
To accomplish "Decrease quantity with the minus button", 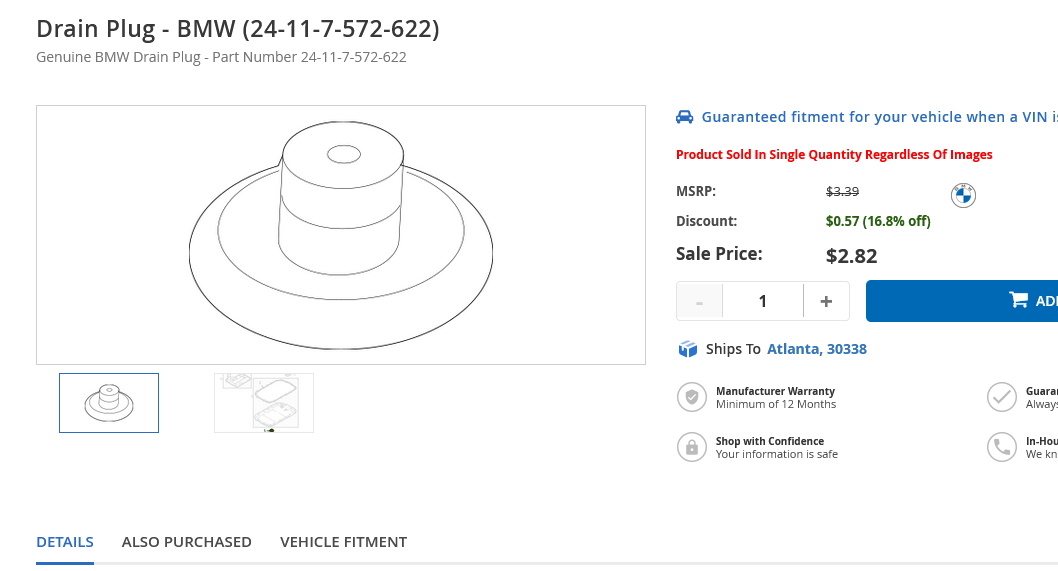I will tap(699, 301).
